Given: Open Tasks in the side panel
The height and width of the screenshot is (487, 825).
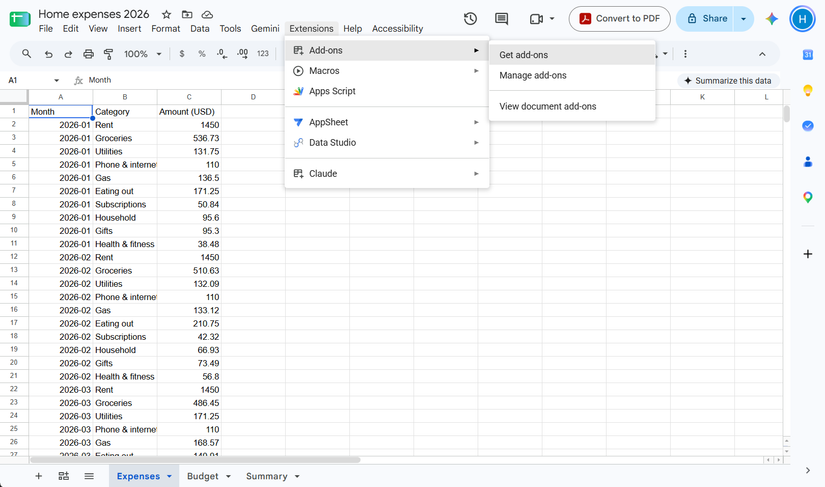Looking at the screenshot, I should 808,126.
